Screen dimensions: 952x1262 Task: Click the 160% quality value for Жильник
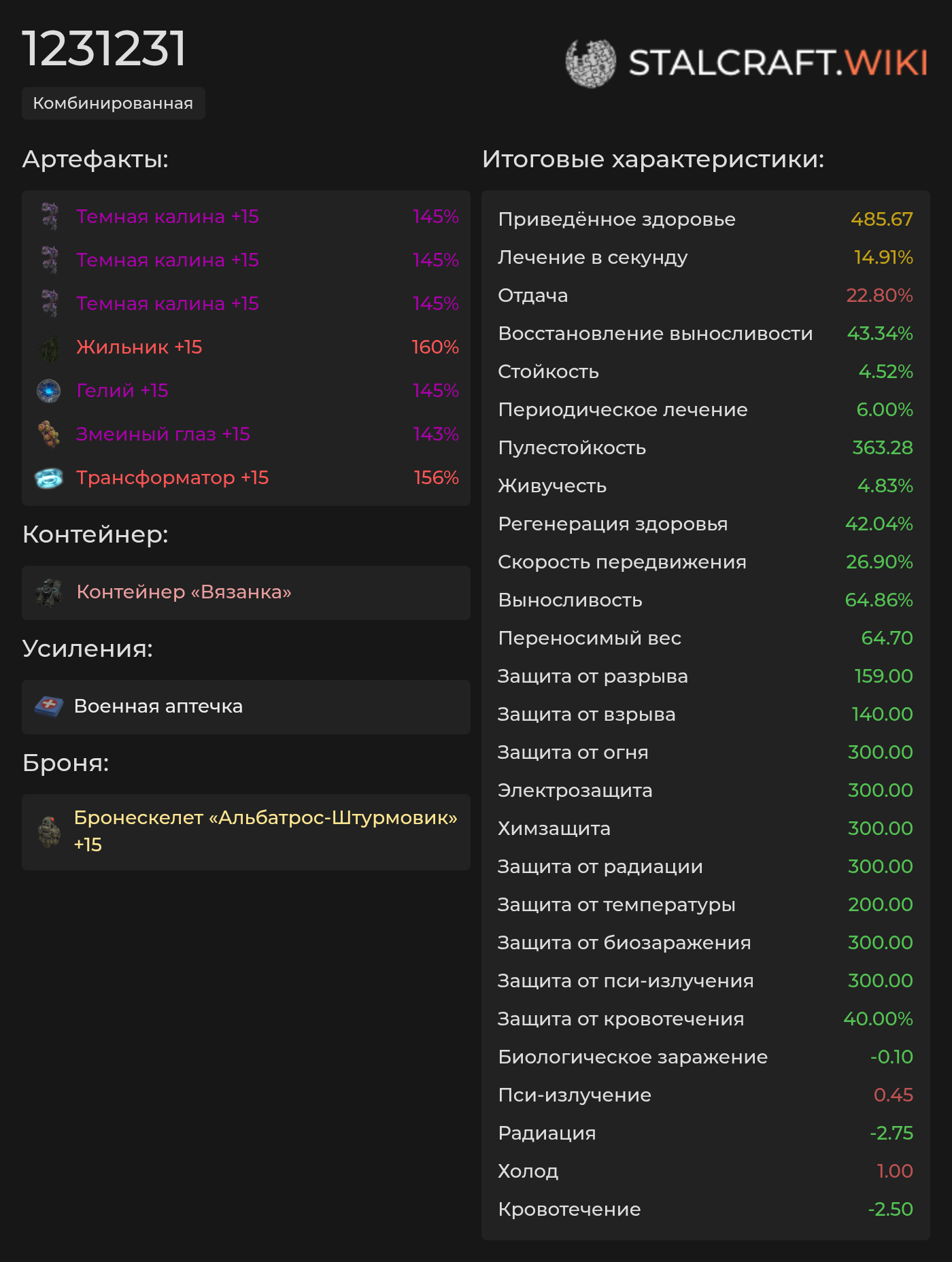[435, 347]
